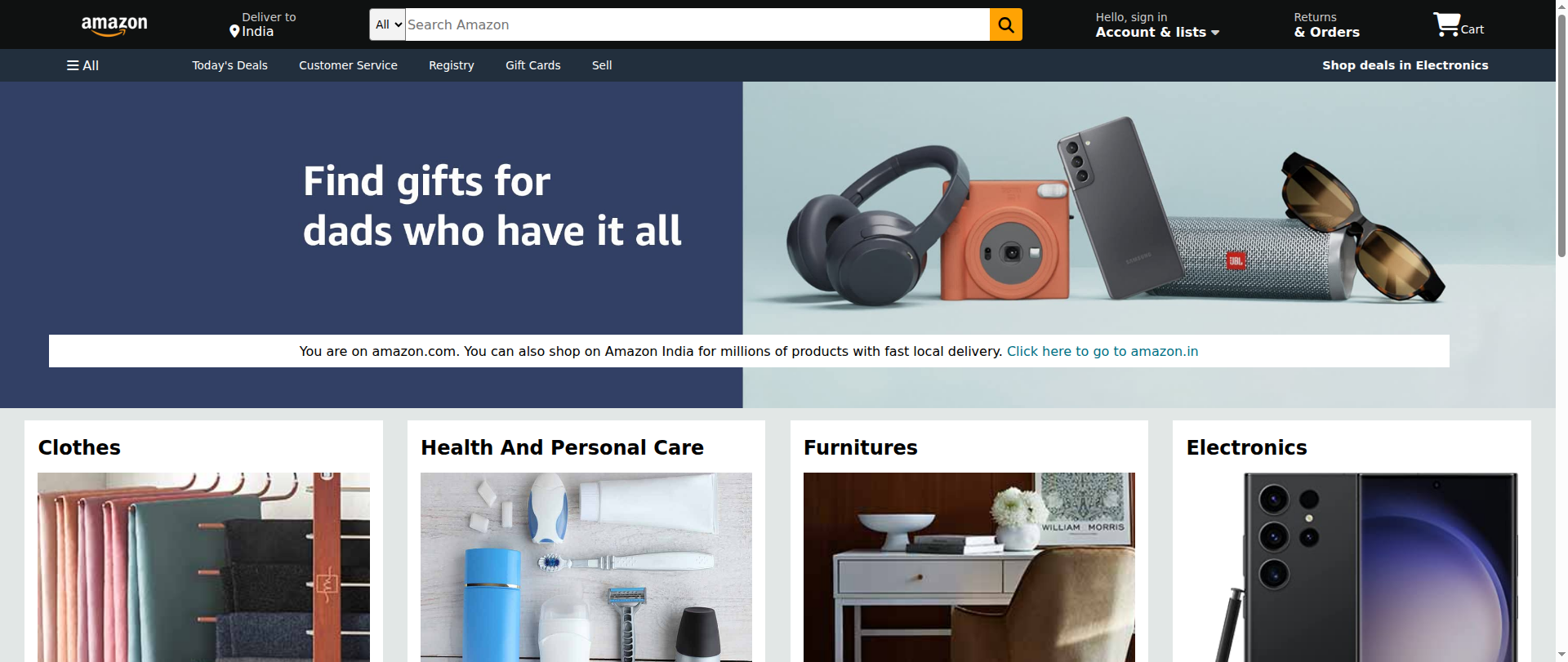Open the hamburger All menu
1568x662 pixels.
[x=82, y=65]
